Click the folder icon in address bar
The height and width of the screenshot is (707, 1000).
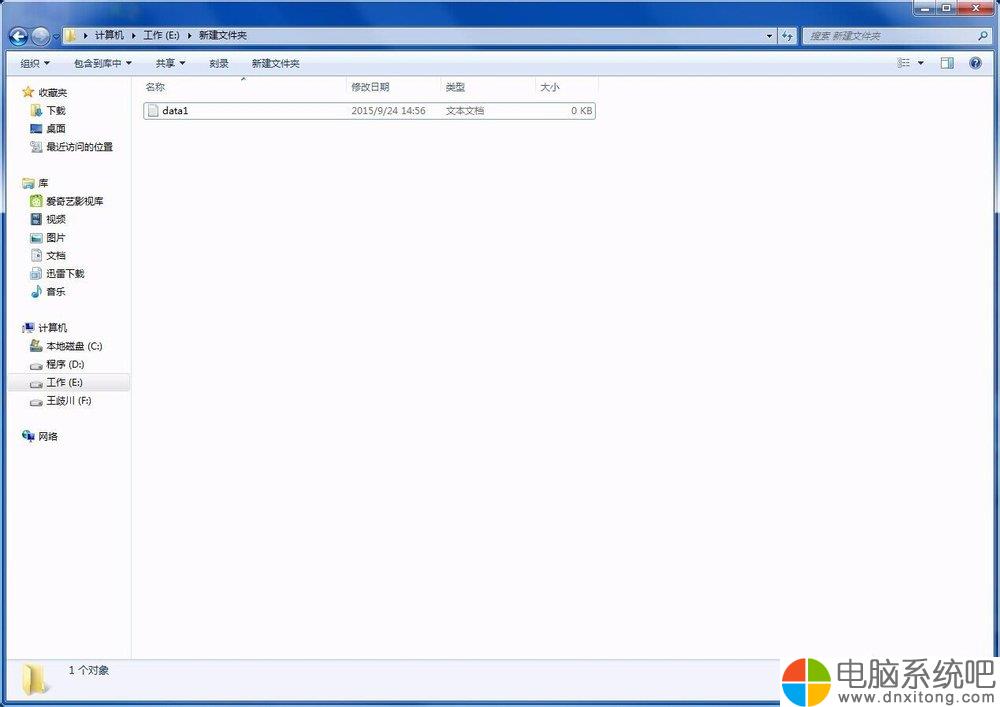(x=70, y=36)
